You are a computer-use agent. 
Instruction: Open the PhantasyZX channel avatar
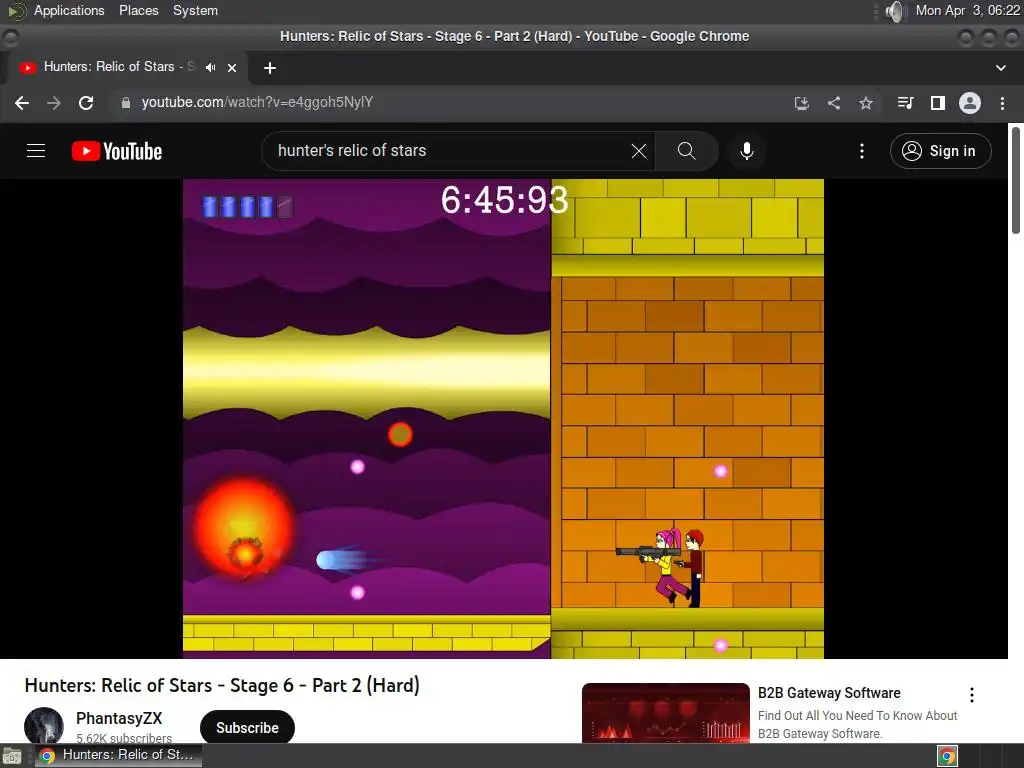click(x=44, y=726)
